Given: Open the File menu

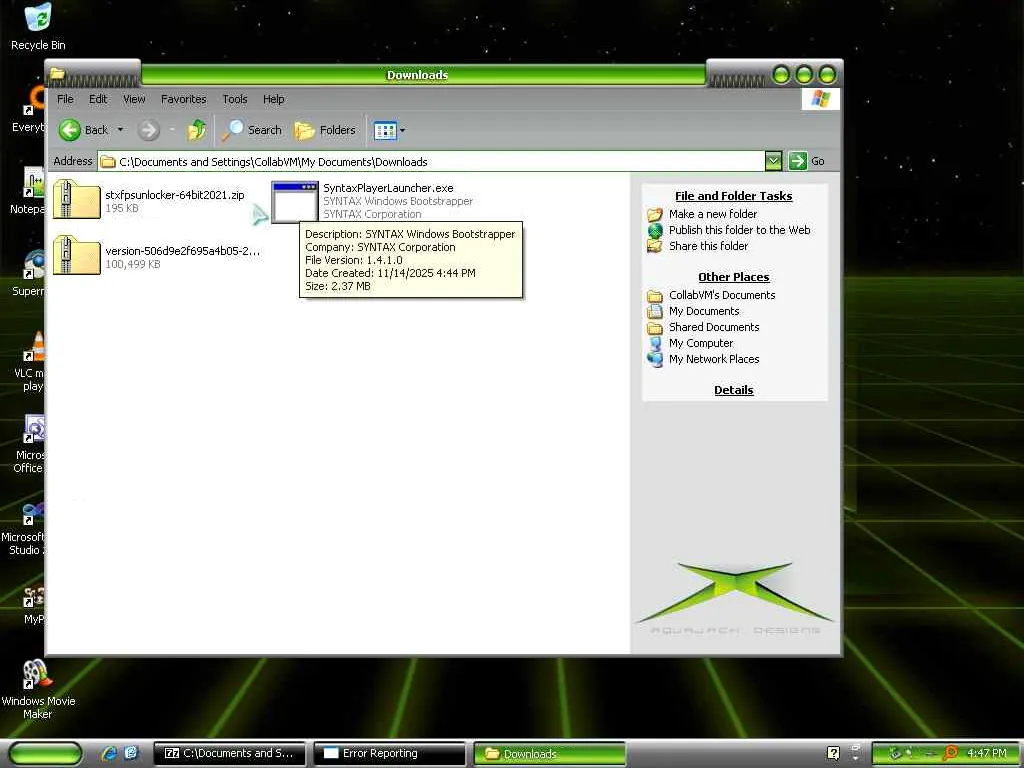Looking at the screenshot, I should pyautogui.click(x=65, y=99).
